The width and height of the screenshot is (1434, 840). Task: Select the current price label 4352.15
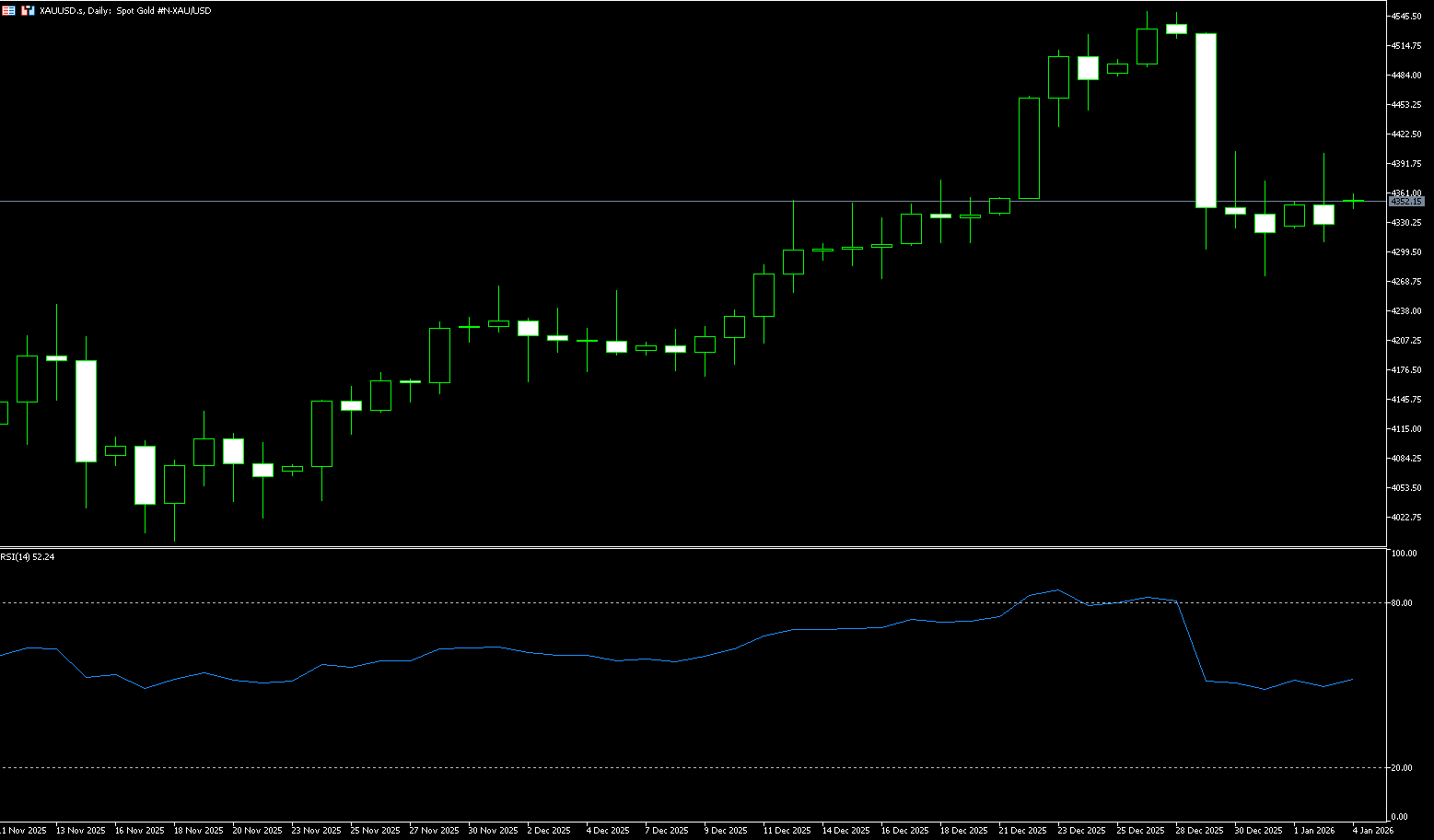pyautogui.click(x=1405, y=201)
